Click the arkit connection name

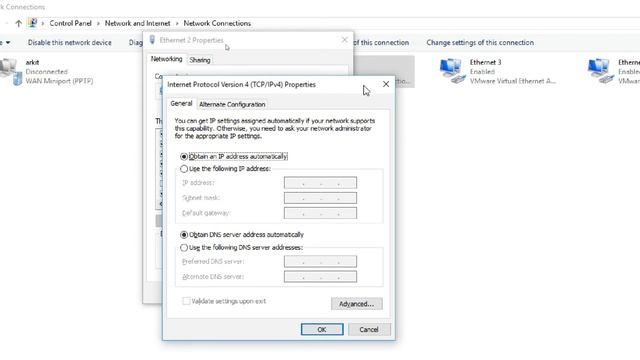(32, 62)
